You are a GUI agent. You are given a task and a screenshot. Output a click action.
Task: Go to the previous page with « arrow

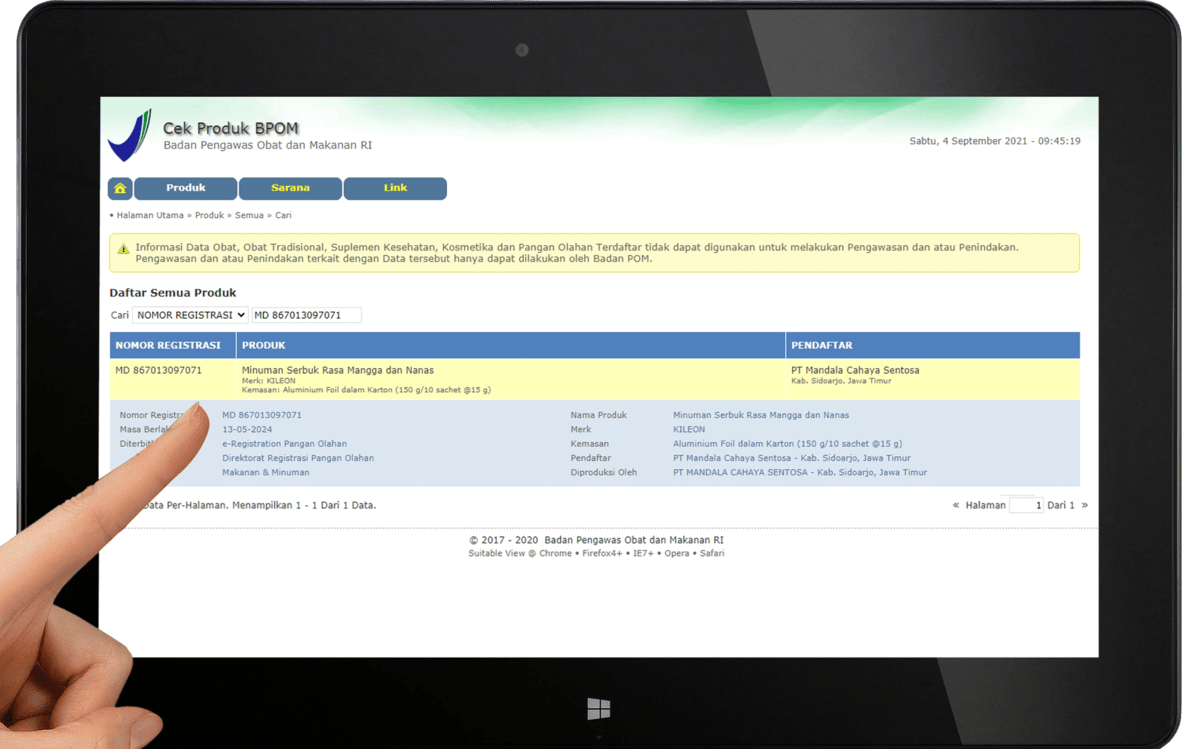pos(956,505)
